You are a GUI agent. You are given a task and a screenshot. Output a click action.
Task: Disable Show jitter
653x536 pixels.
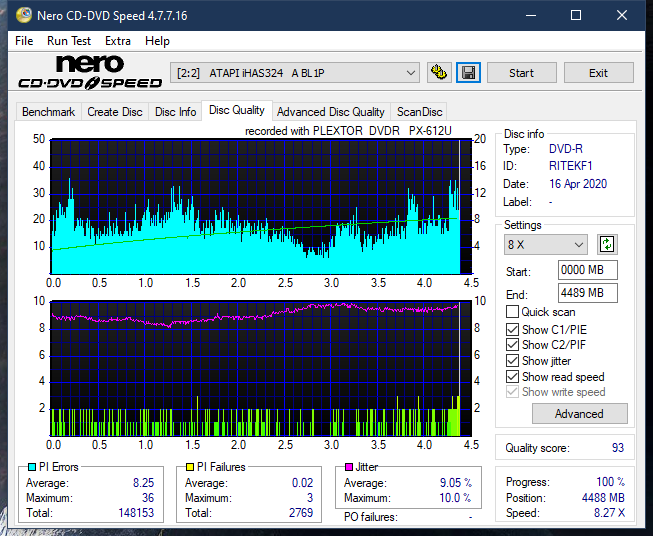[512, 361]
